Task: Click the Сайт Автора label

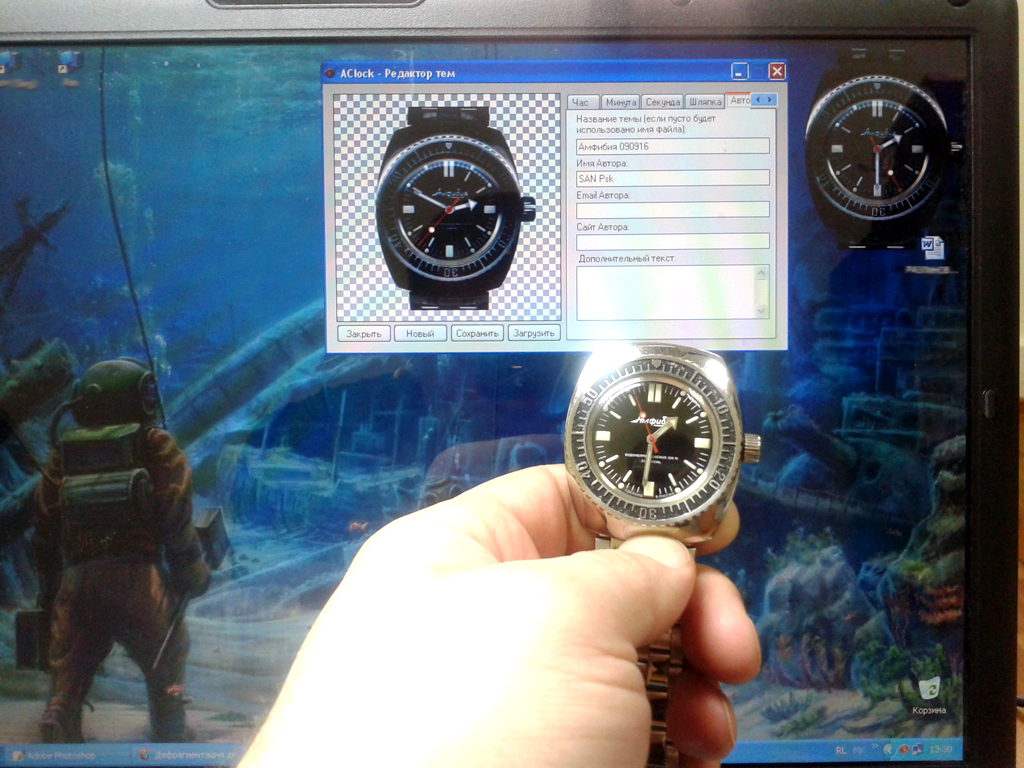Action: (602, 227)
